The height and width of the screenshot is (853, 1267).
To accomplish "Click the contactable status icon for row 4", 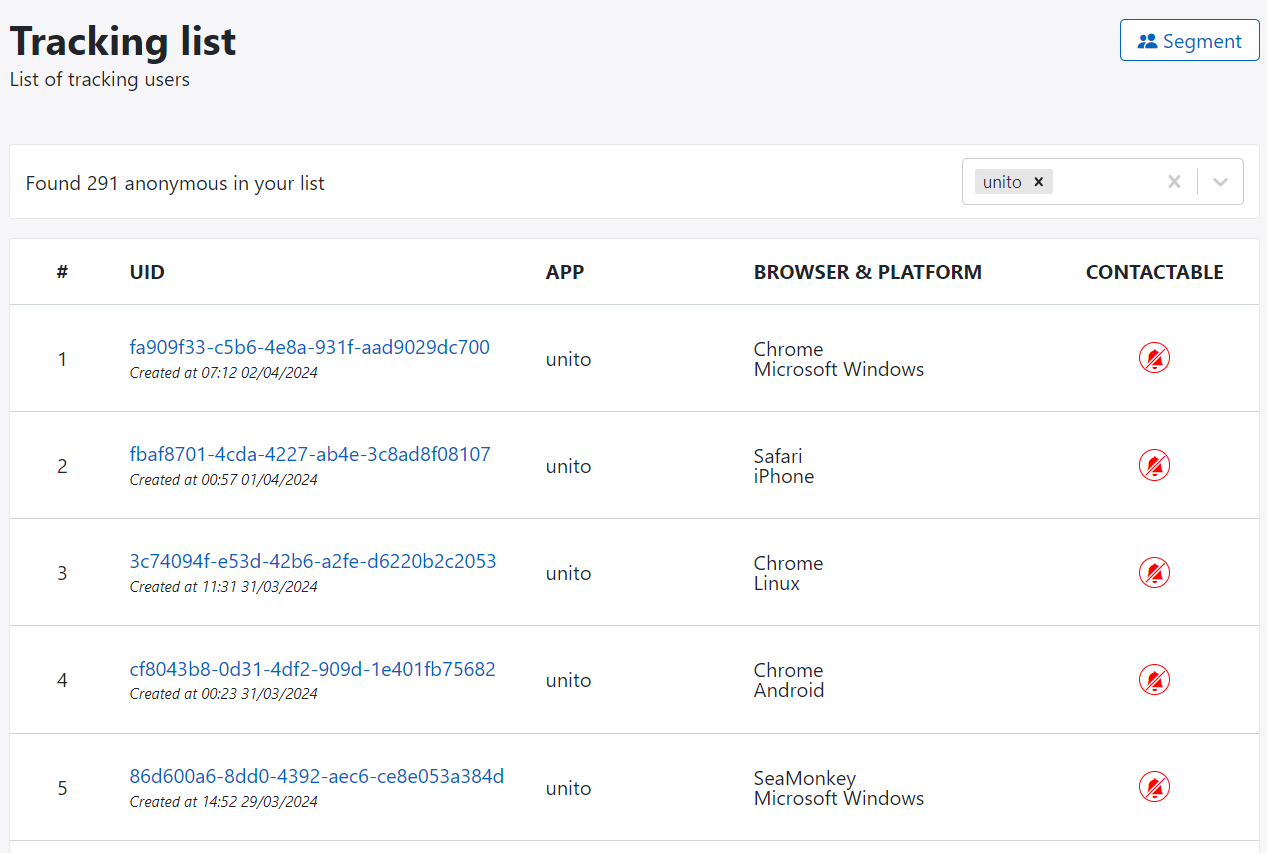I will (x=1154, y=680).
